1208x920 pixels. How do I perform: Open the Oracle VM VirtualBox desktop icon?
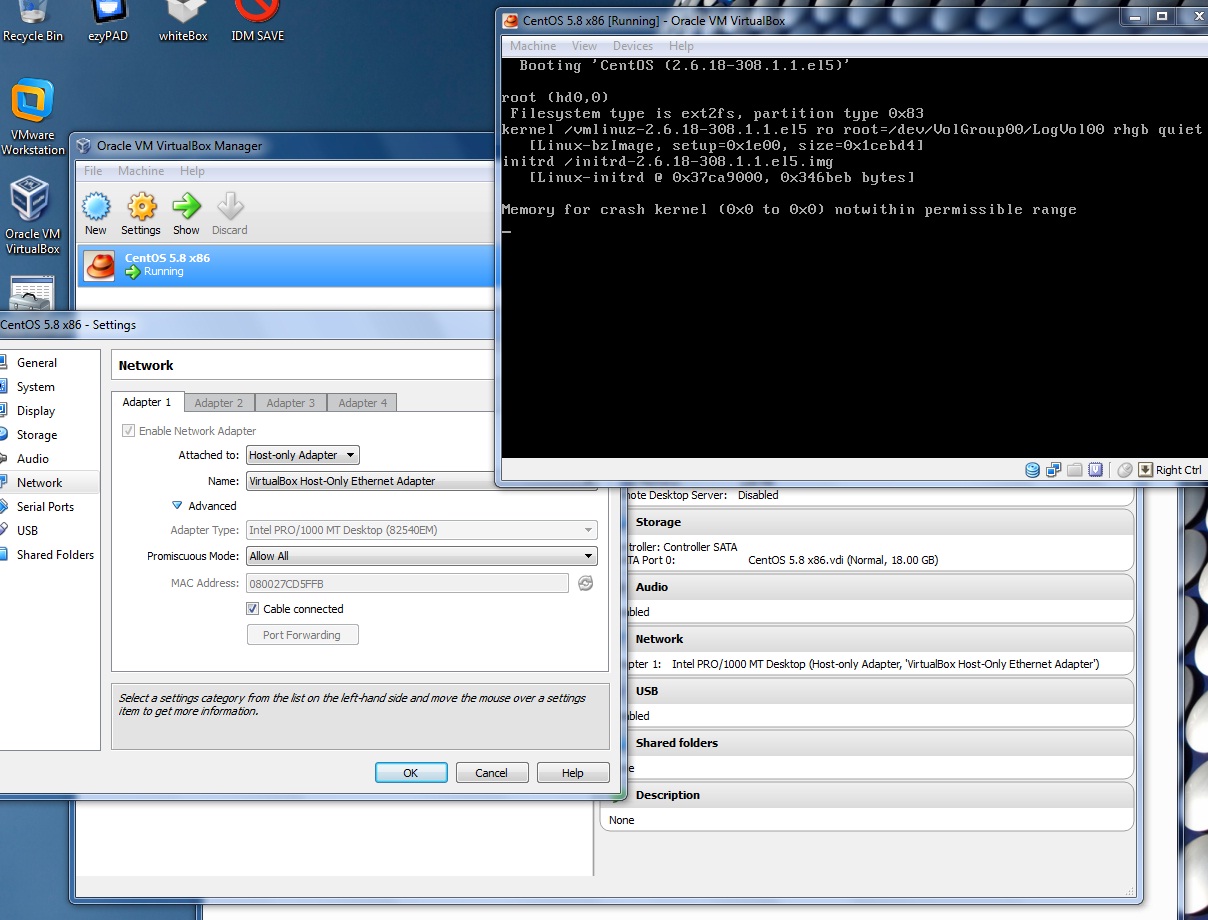[x=32, y=214]
